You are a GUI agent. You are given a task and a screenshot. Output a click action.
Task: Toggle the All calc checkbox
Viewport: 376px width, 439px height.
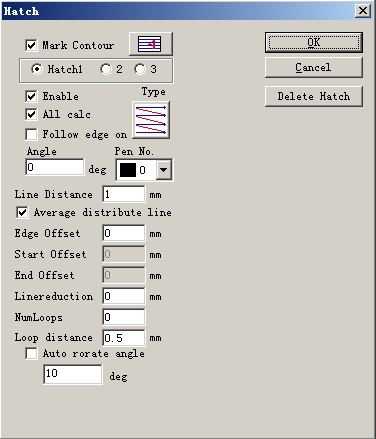pyautogui.click(x=31, y=114)
